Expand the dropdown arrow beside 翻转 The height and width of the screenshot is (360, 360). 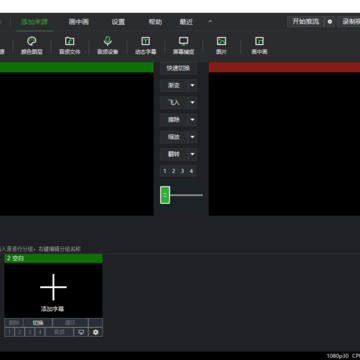pyautogui.click(x=192, y=154)
